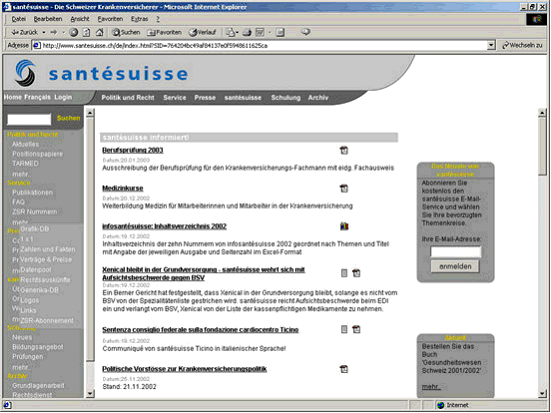
Task: Open the Datei menu
Action: (x=19, y=19)
